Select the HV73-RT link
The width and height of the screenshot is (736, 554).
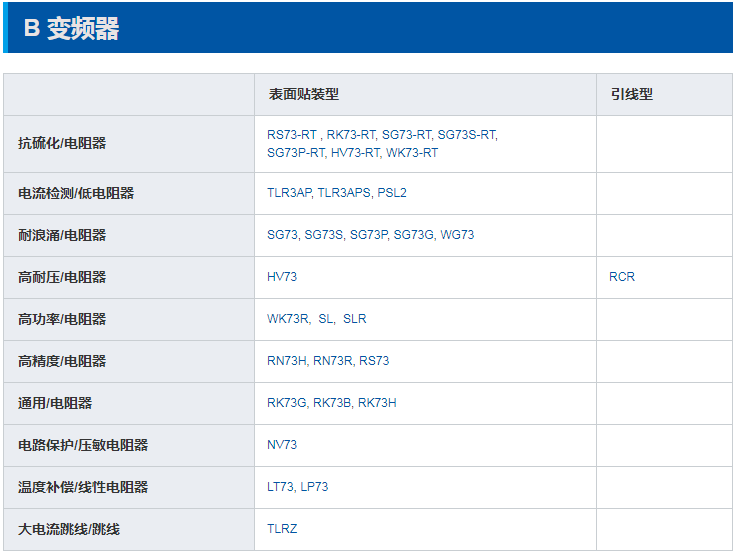(x=355, y=153)
